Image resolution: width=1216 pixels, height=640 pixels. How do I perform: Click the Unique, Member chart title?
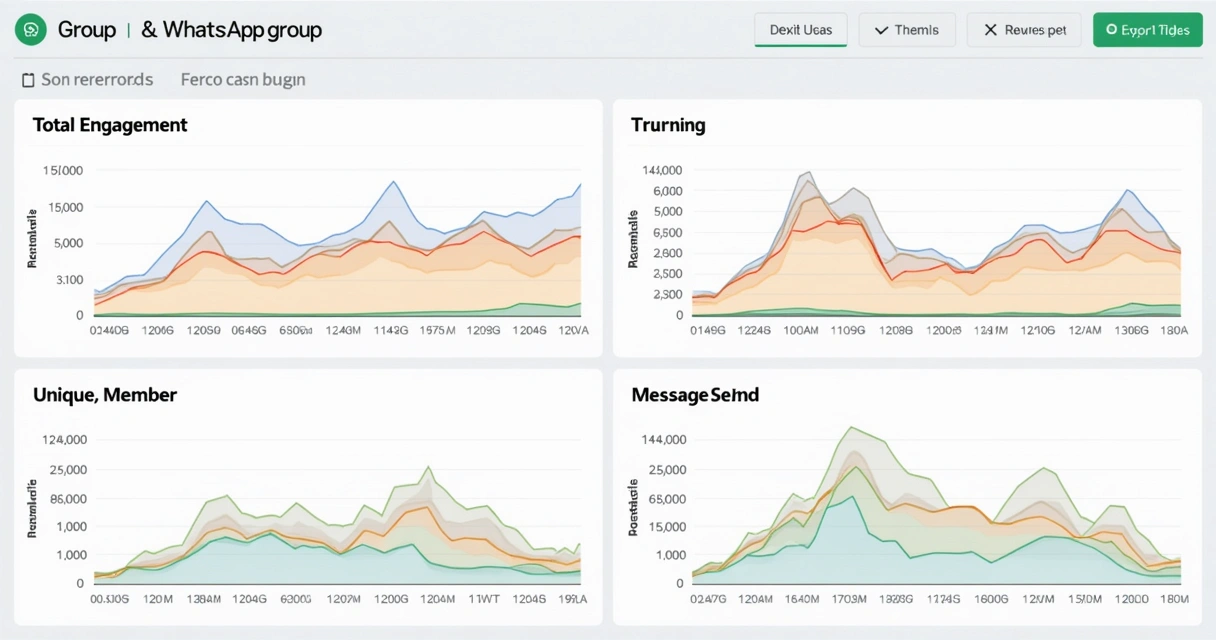pyautogui.click(x=105, y=395)
